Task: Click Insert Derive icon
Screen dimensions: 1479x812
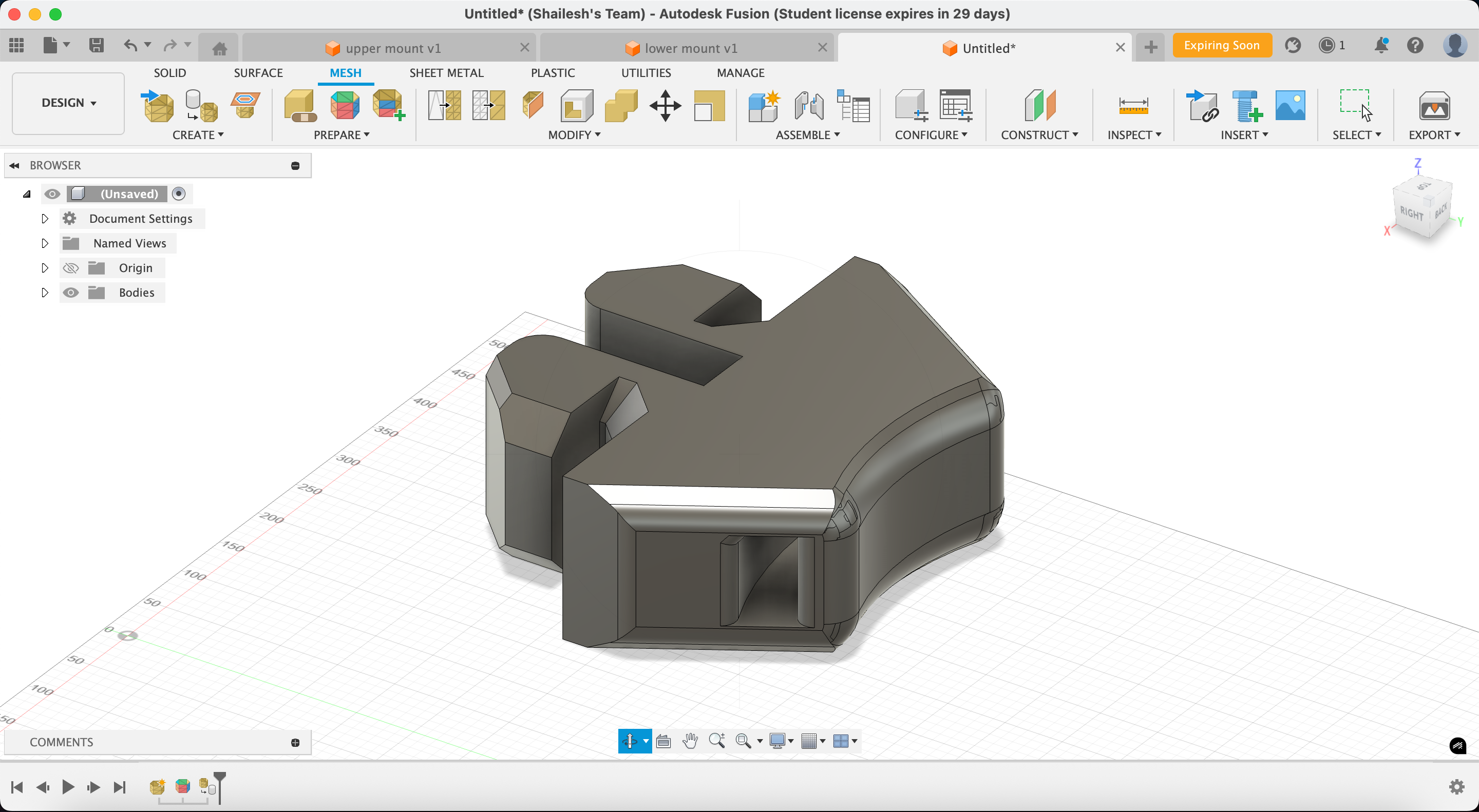Action: (1202, 106)
